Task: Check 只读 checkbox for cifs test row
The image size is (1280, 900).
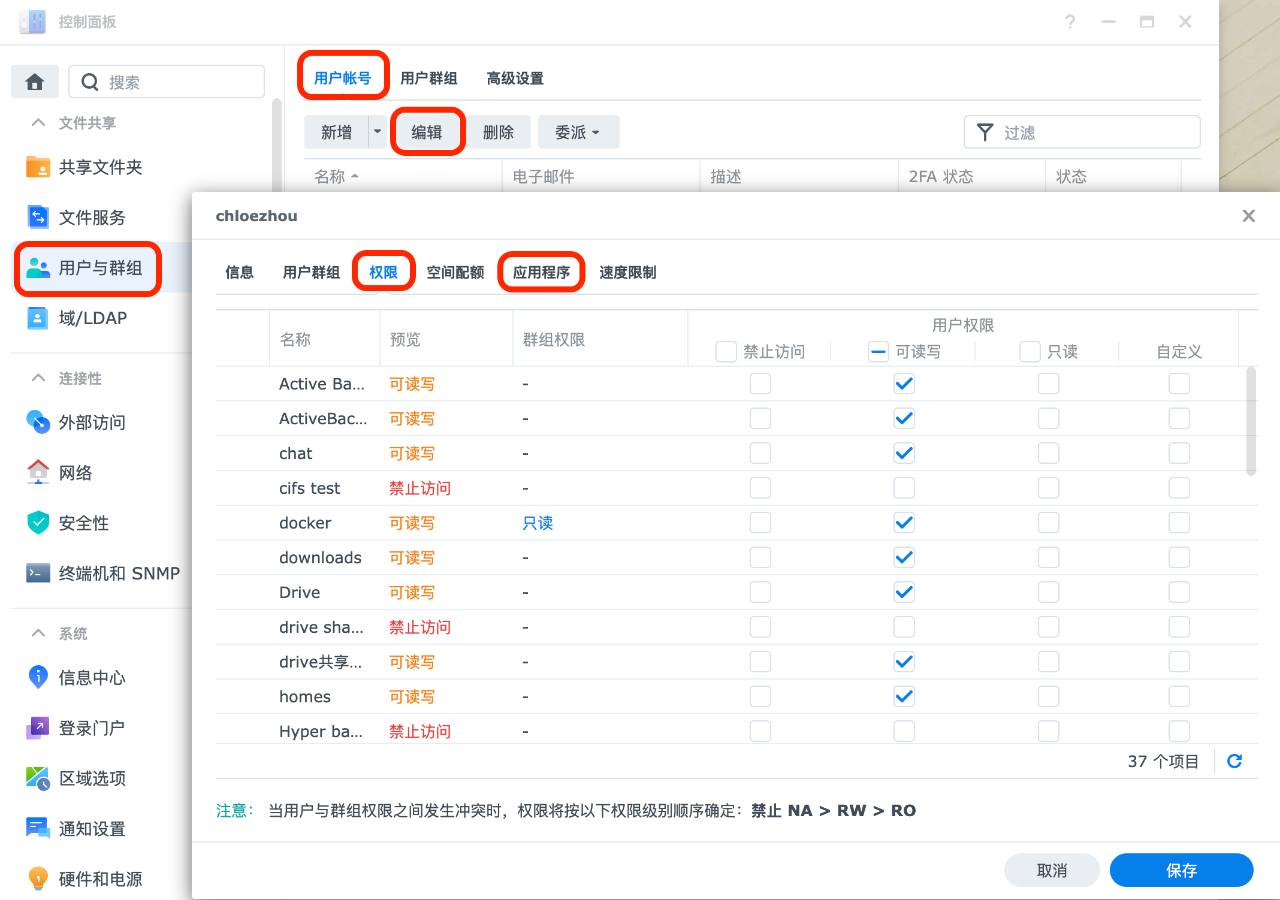Action: point(1048,488)
